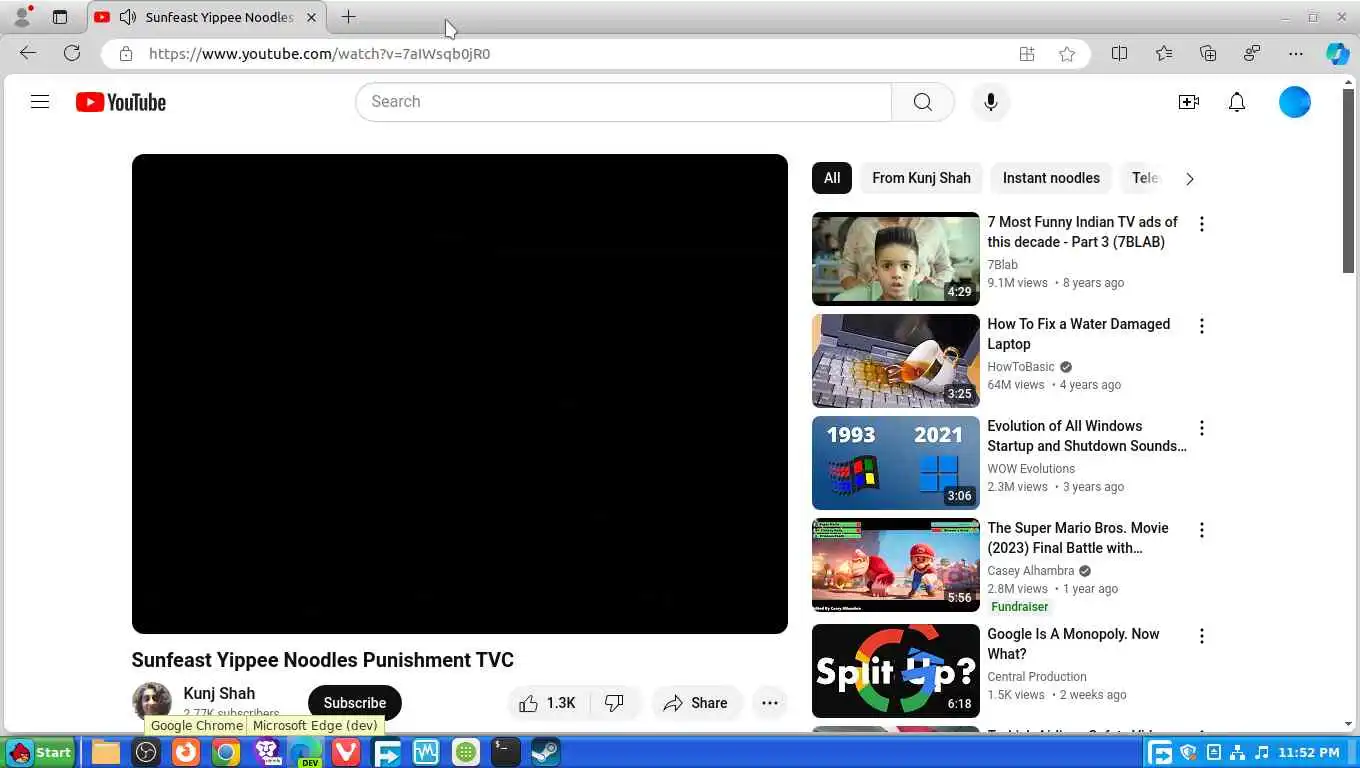Open the Edge profile icon in title bar
Viewport: 1360px width, 768px height.
[22, 17]
